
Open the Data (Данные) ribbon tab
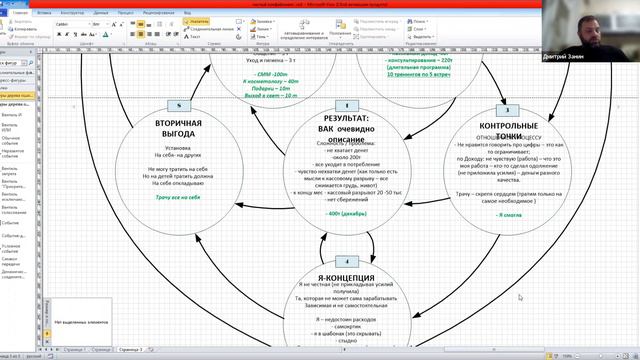pyautogui.click(x=101, y=13)
